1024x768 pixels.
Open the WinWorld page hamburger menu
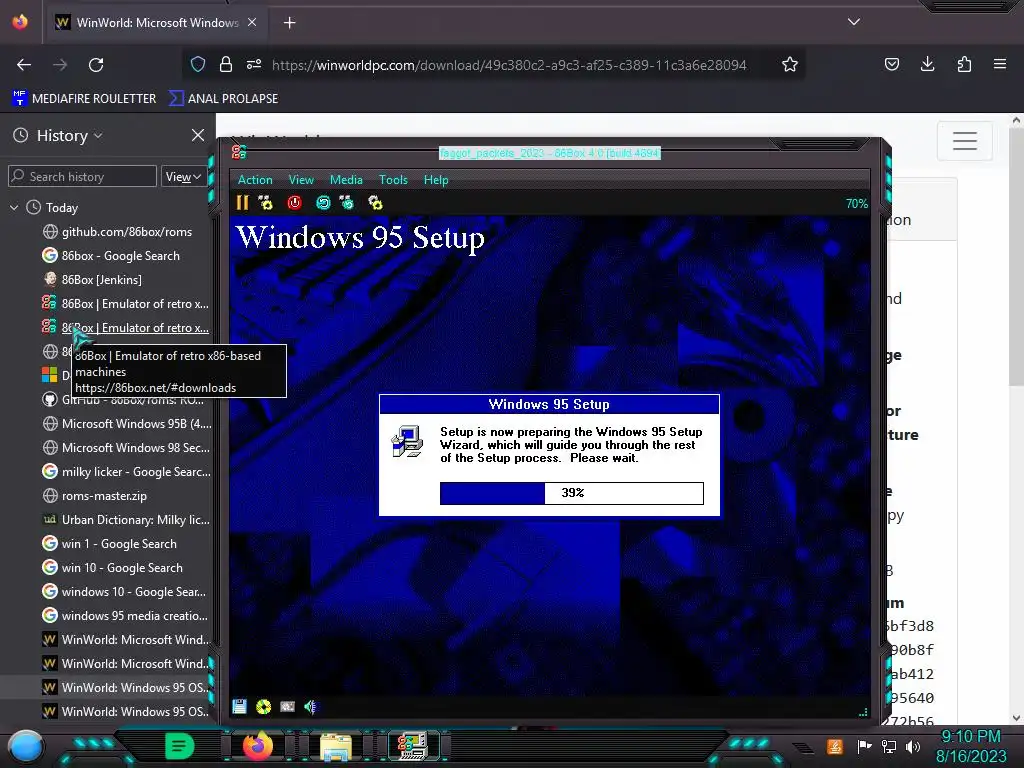965,140
